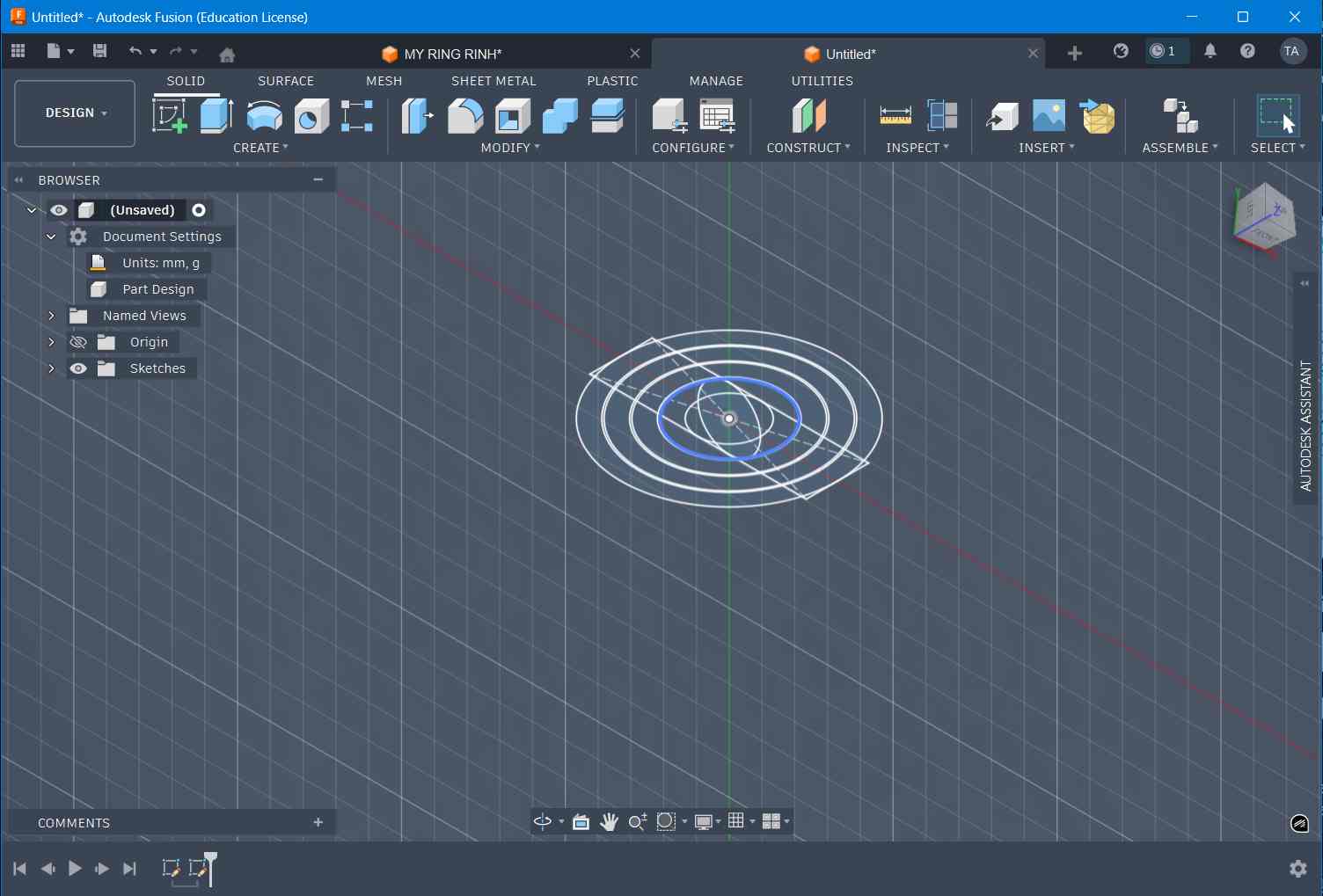Click the Undo arrow
Image resolution: width=1323 pixels, height=896 pixels.
[135, 51]
